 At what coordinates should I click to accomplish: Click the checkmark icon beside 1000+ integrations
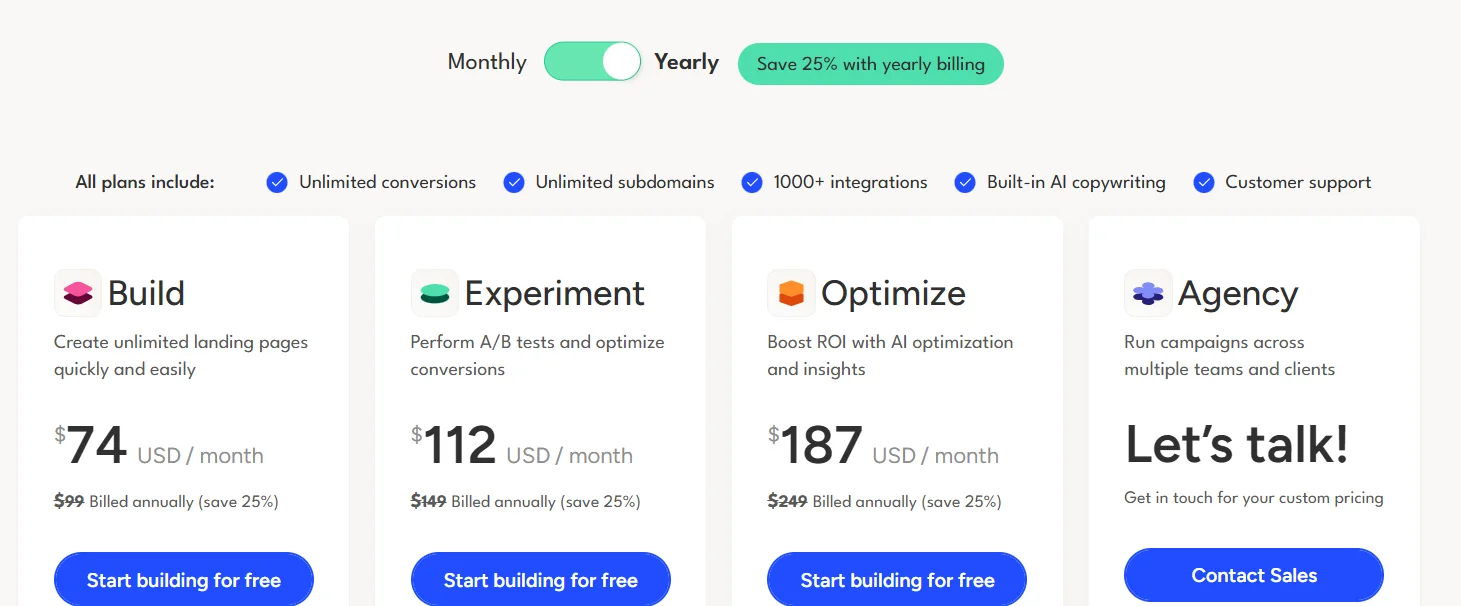click(x=752, y=182)
